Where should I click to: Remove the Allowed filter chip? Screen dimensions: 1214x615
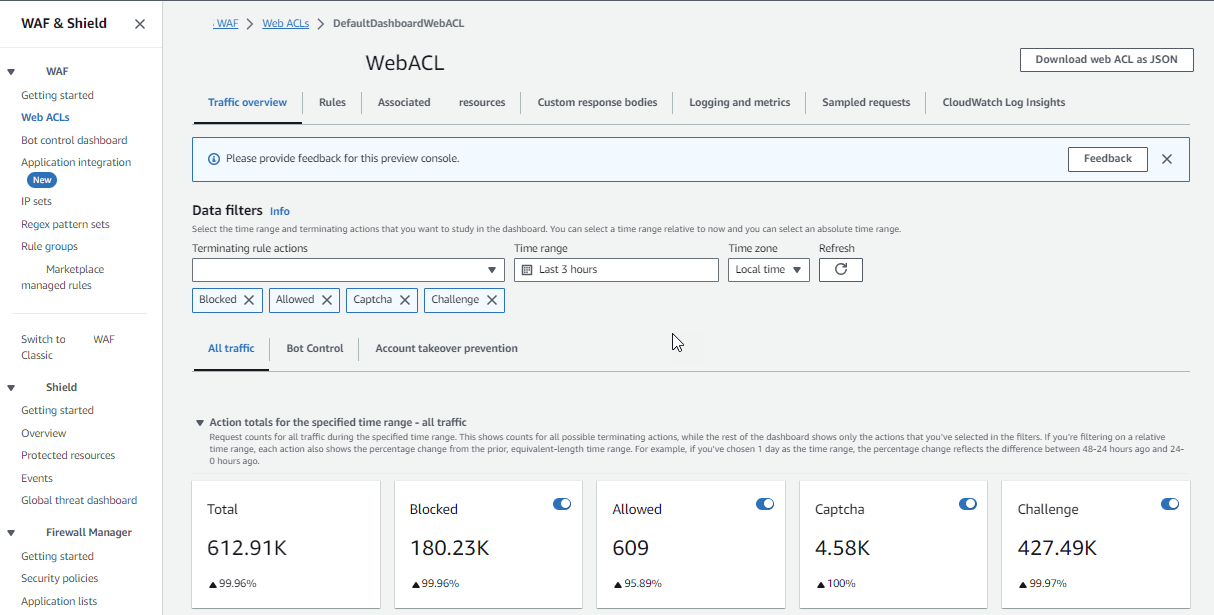click(x=327, y=300)
